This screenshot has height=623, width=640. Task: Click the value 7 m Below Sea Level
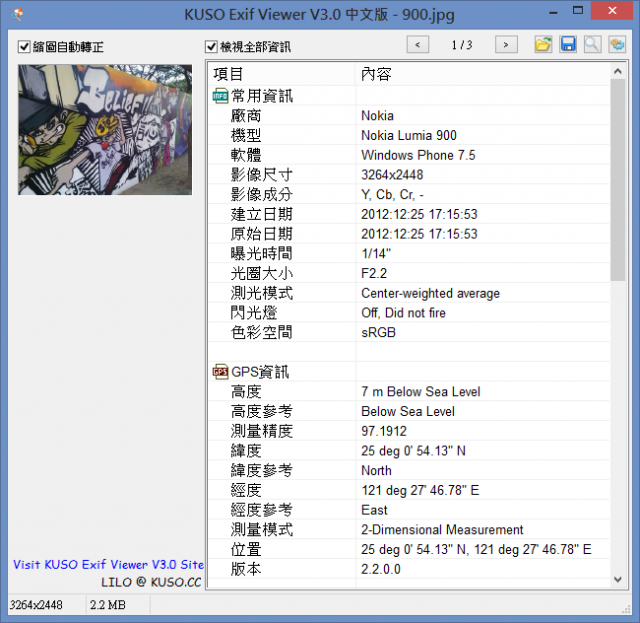point(420,392)
